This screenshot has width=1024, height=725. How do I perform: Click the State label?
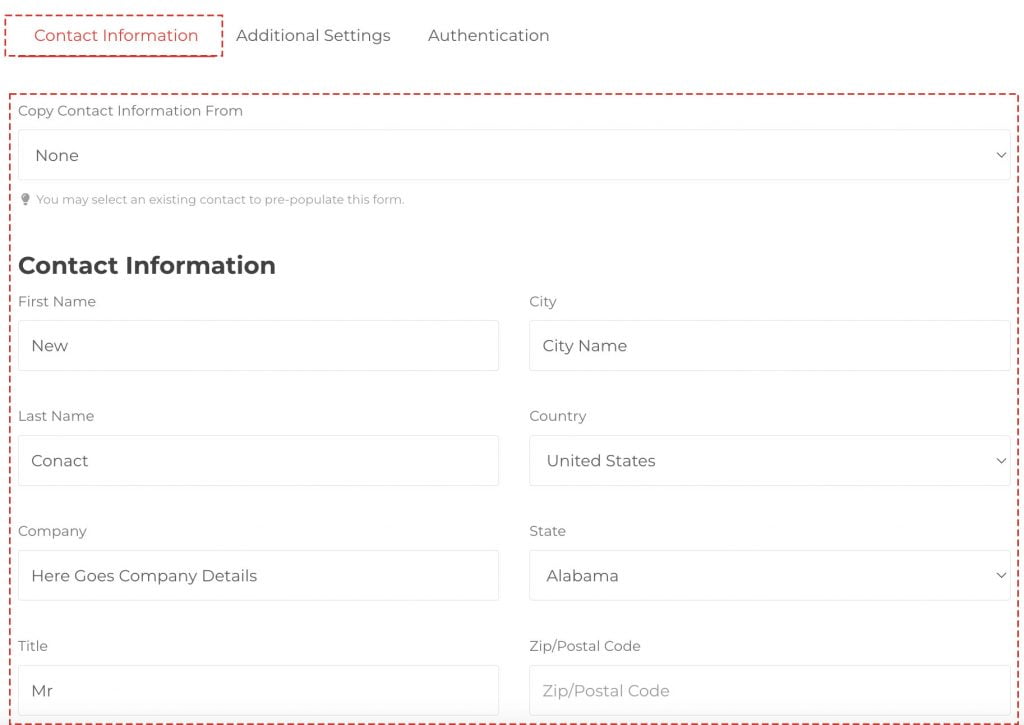click(x=547, y=531)
